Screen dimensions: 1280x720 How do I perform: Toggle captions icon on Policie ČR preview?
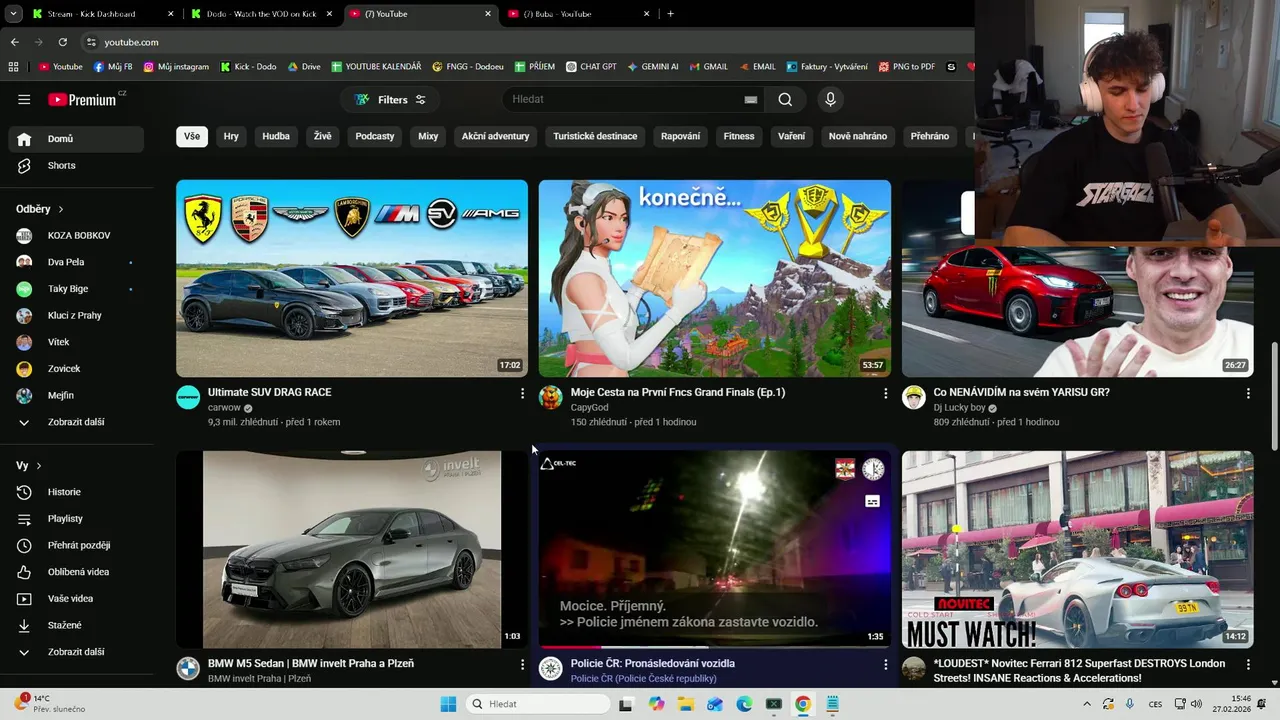pyautogui.click(x=872, y=501)
